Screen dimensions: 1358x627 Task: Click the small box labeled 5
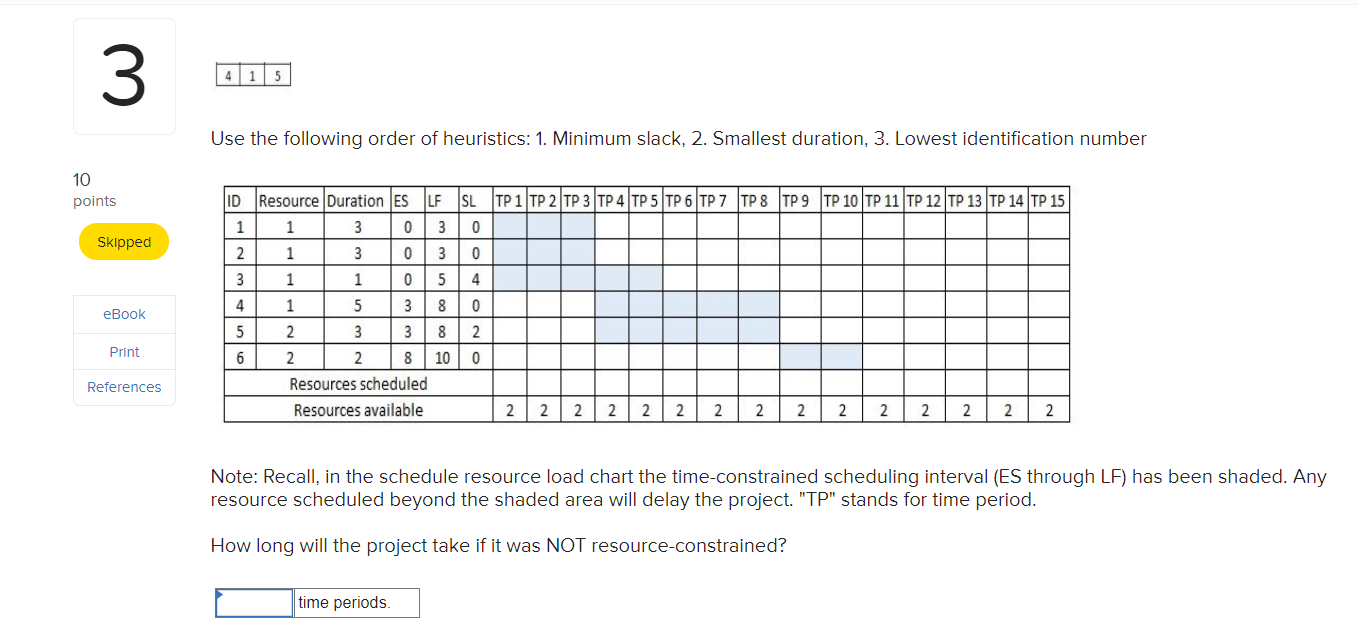pyautogui.click(x=277, y=75)
